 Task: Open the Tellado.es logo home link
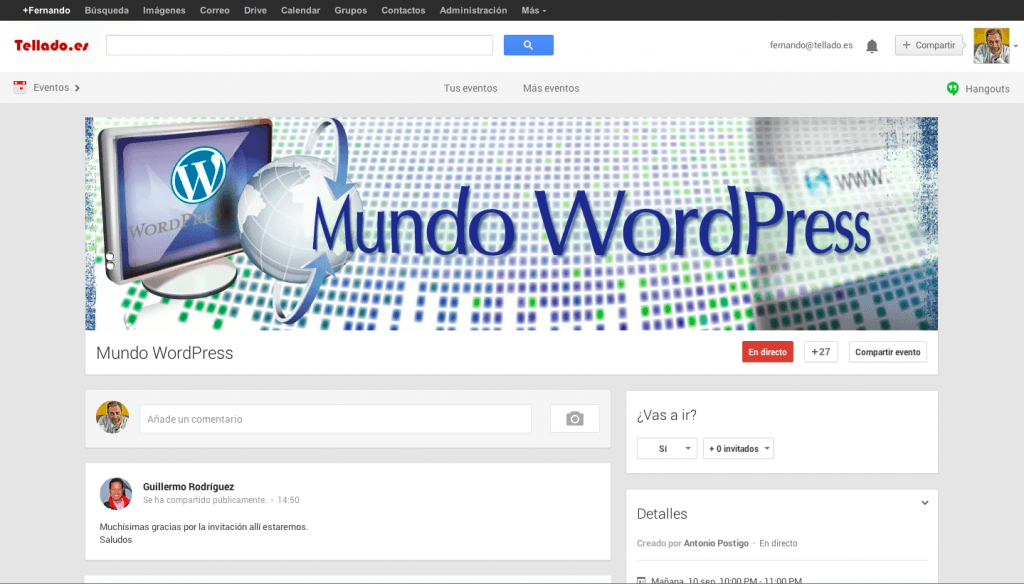coord(52,45)
